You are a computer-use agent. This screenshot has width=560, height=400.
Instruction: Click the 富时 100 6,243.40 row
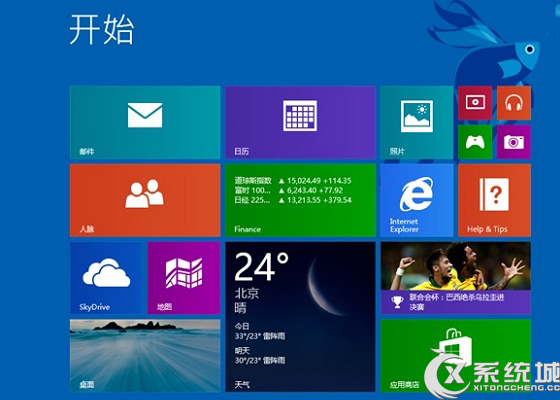click(x=289, y=190)
